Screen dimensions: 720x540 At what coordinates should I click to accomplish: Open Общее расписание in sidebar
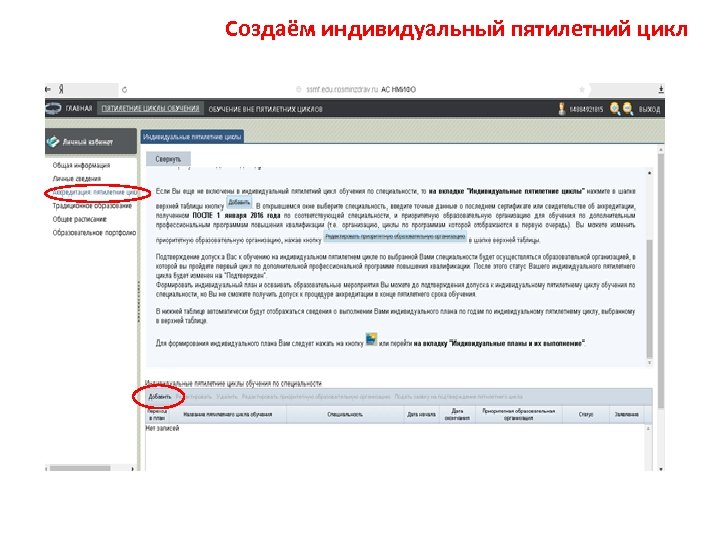point(79,219)
